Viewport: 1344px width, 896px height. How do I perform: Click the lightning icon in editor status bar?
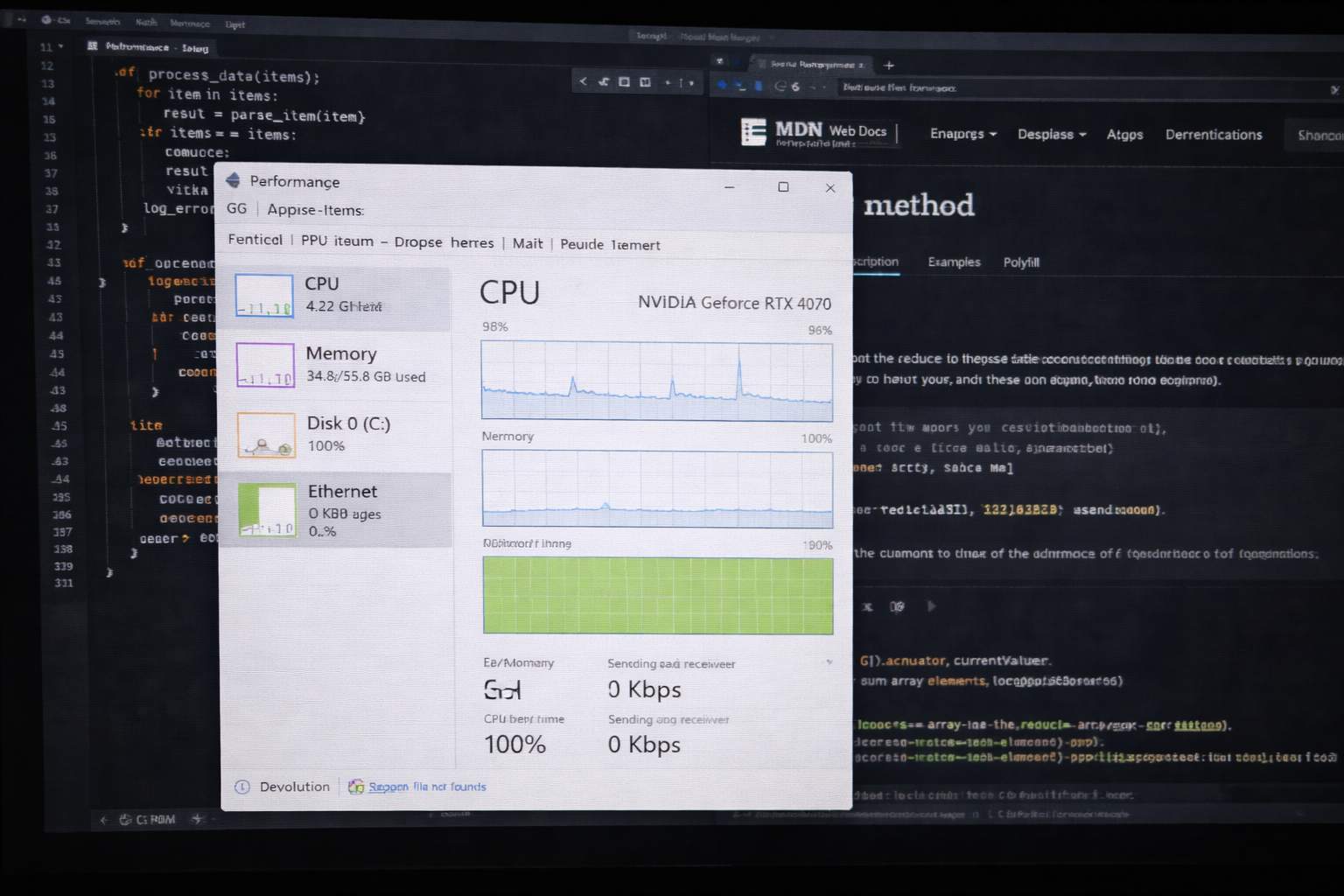(197, 819)
